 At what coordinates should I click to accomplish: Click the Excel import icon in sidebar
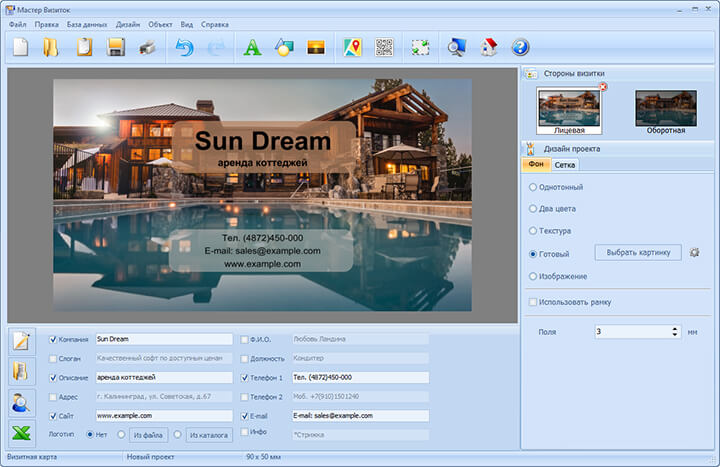(22, 433)
